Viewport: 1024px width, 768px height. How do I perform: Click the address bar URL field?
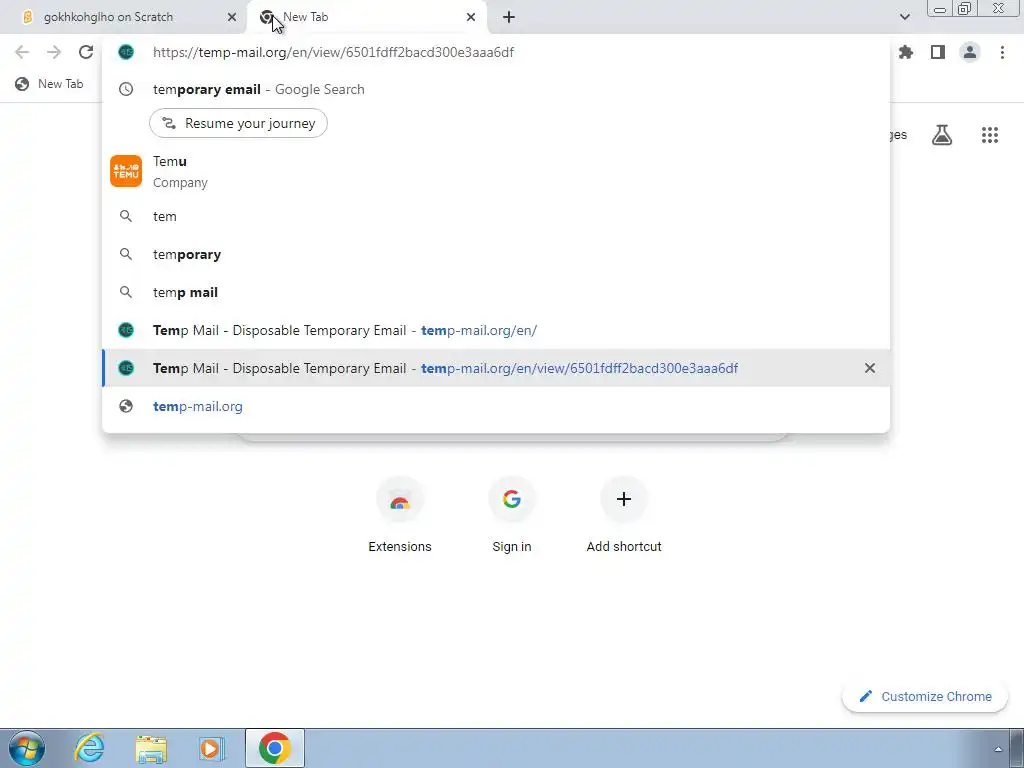click(496, 52)
